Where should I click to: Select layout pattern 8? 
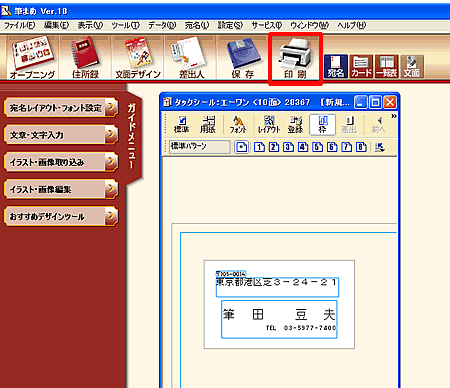pos(361,147)
